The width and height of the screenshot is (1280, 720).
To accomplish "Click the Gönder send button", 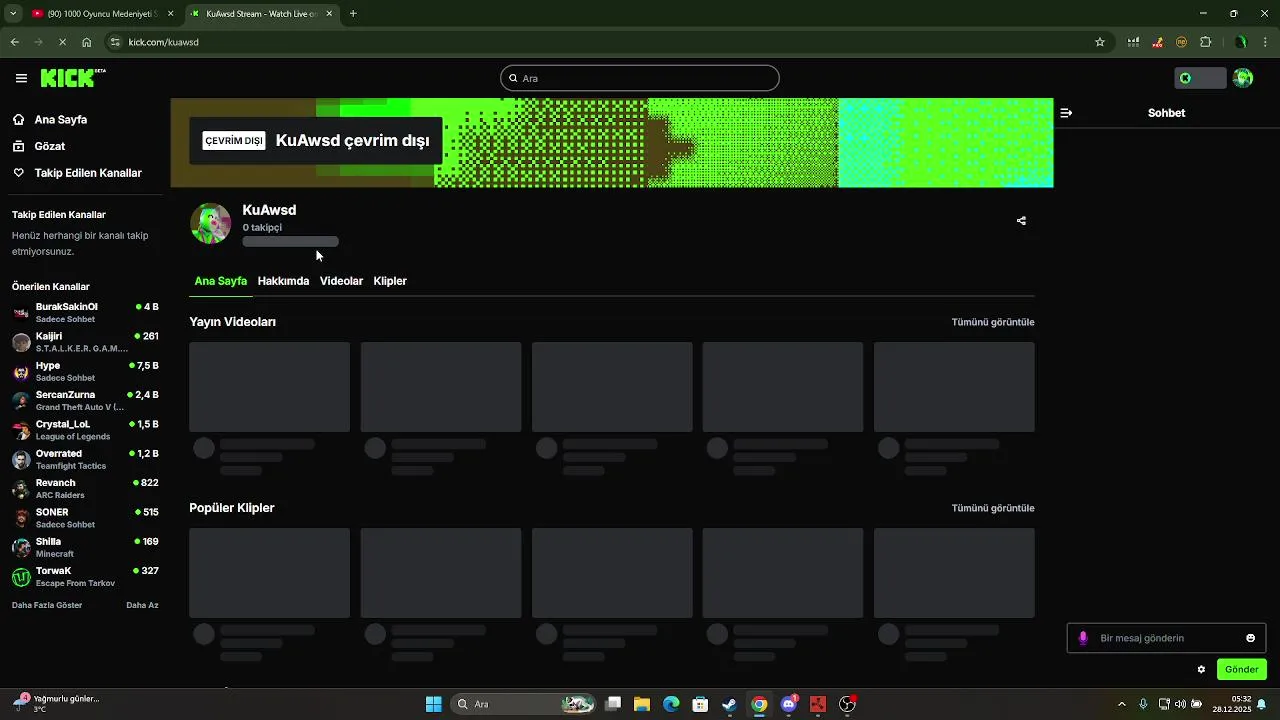I will 1242,669.
